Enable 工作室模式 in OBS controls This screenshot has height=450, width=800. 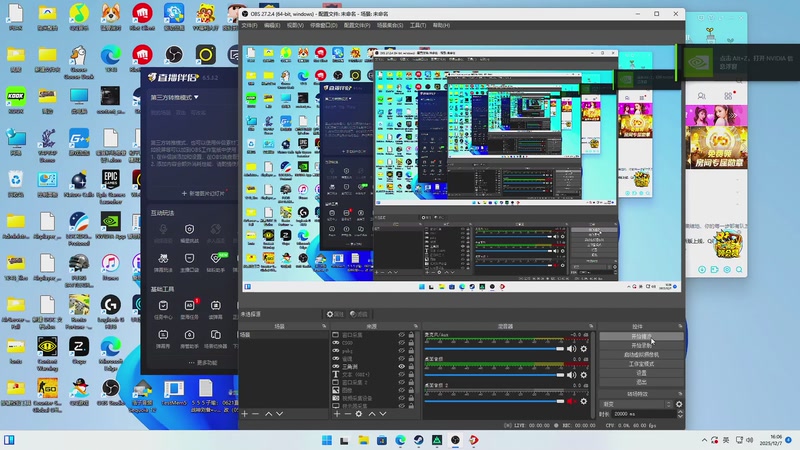click(x=641, y=364)
